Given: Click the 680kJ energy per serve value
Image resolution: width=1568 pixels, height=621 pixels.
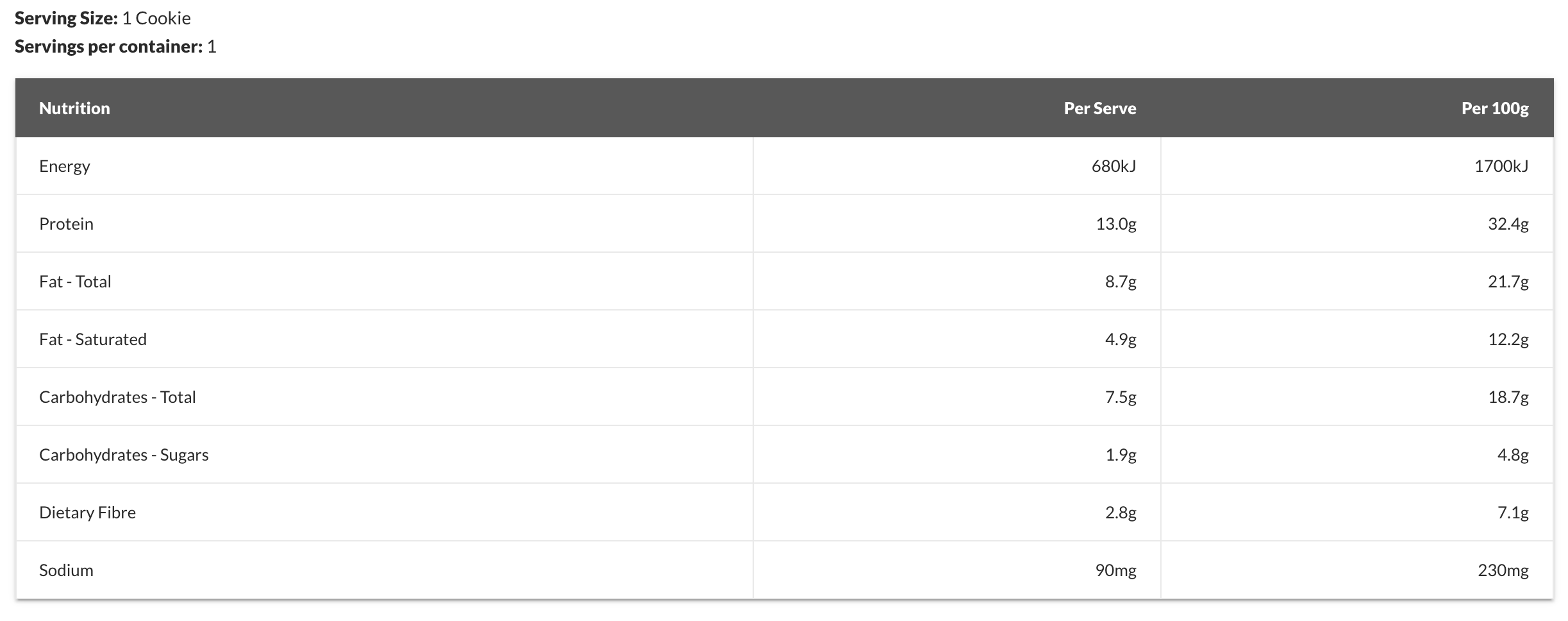Looking at the screenshot, I should [1113, 166].
